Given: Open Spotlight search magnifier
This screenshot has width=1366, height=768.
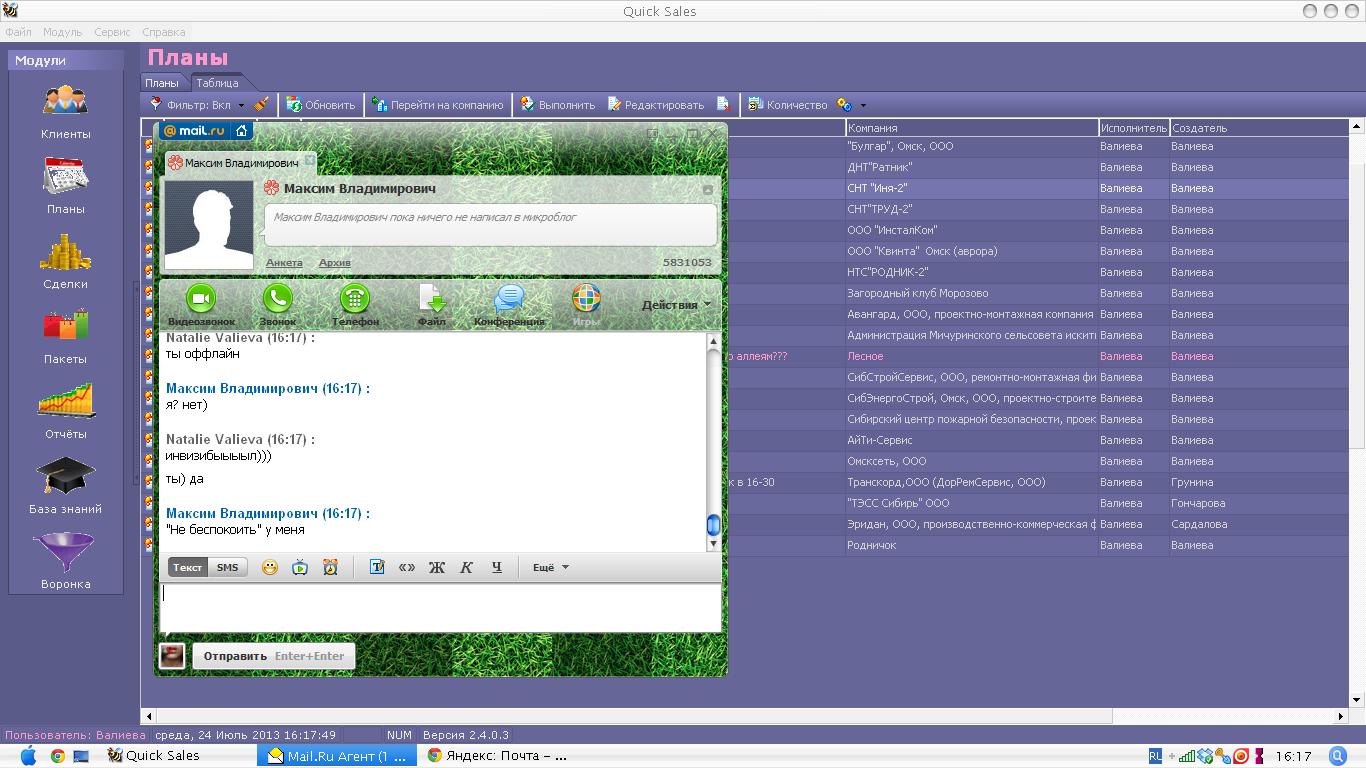Looking at the screenshot, I should click(1338, 756).
